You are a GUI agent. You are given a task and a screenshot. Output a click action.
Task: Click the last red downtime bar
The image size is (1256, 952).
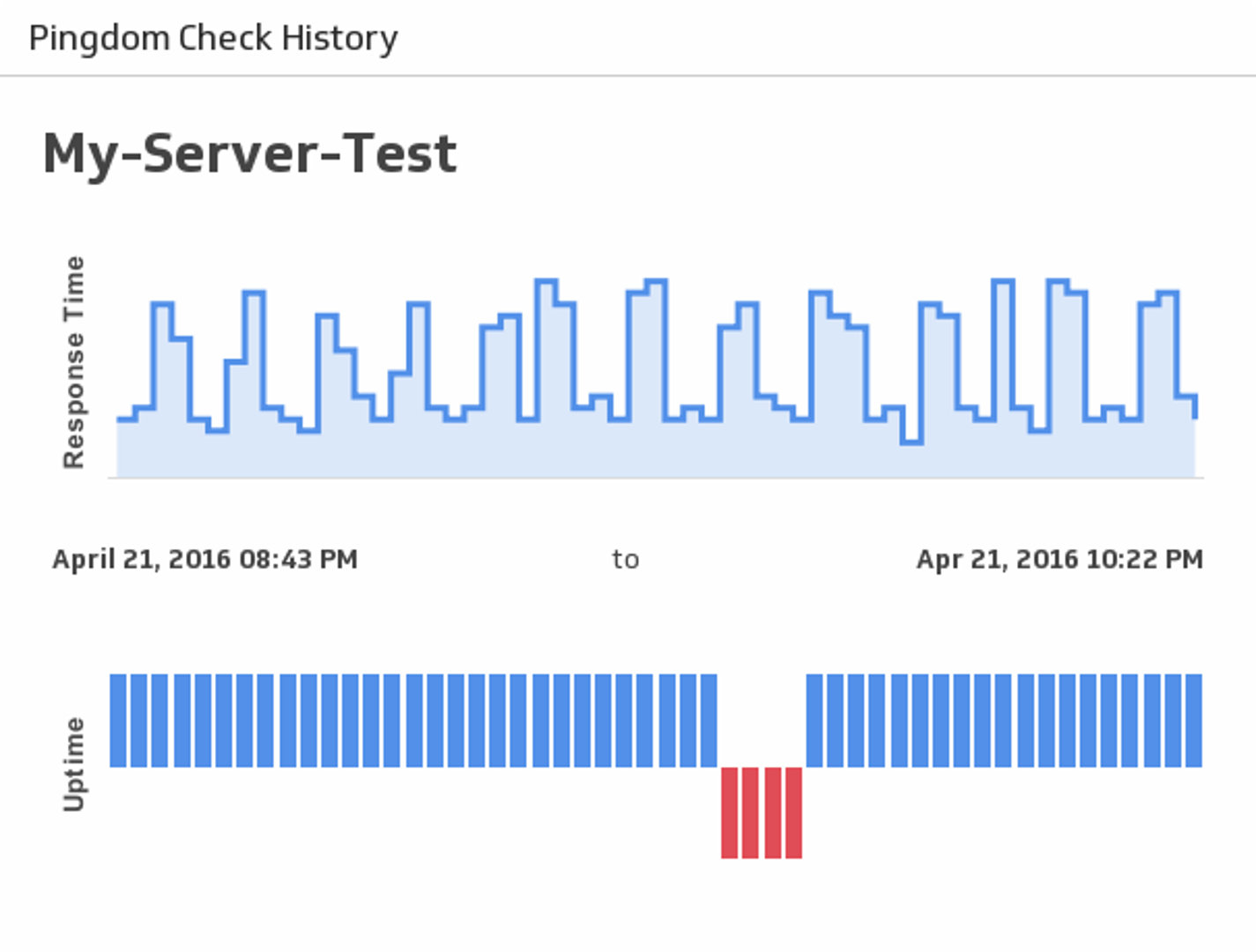(793, 812)
